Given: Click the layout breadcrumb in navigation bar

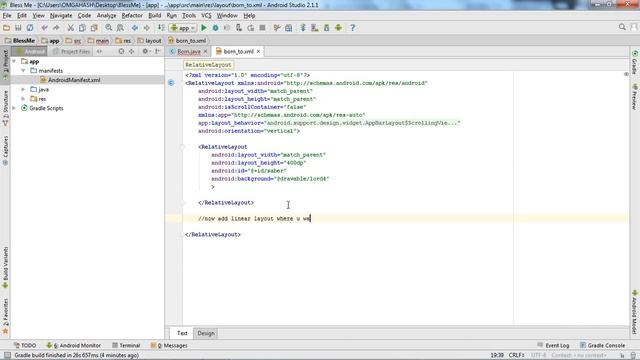Looking at the screenshot, I should tap(149, 41).
